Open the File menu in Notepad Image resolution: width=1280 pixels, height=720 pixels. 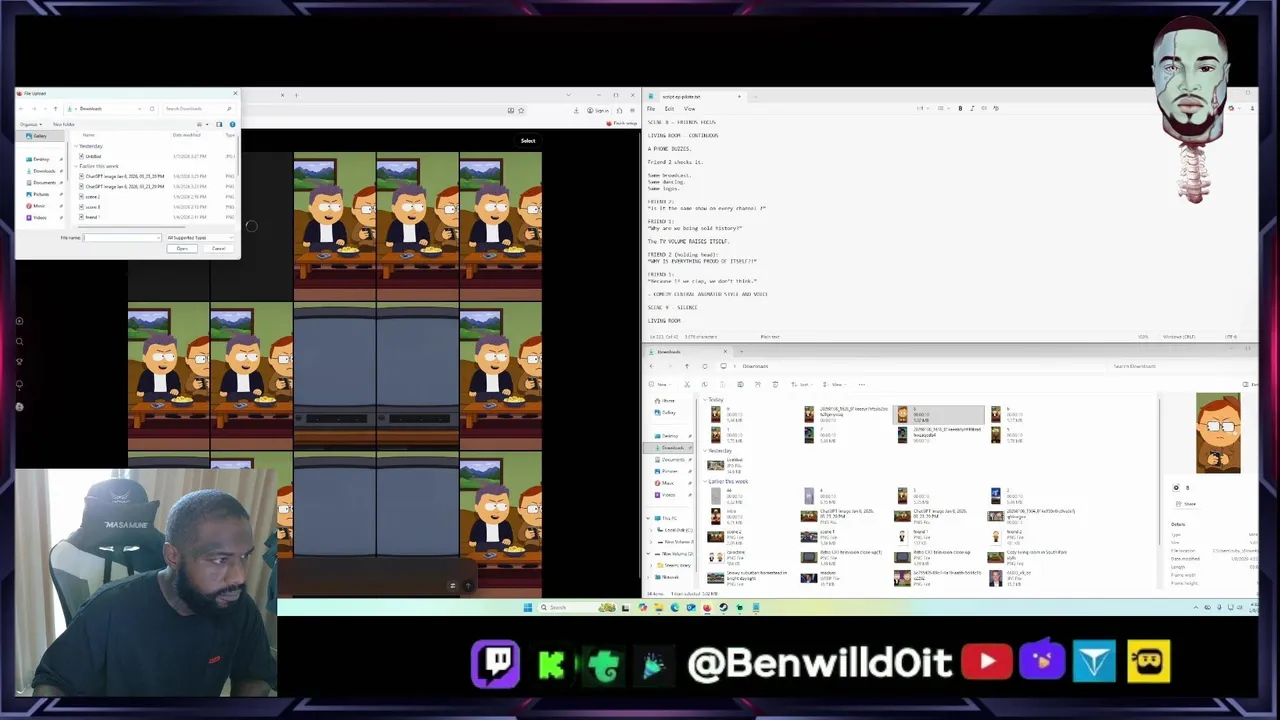coord(651,109)
